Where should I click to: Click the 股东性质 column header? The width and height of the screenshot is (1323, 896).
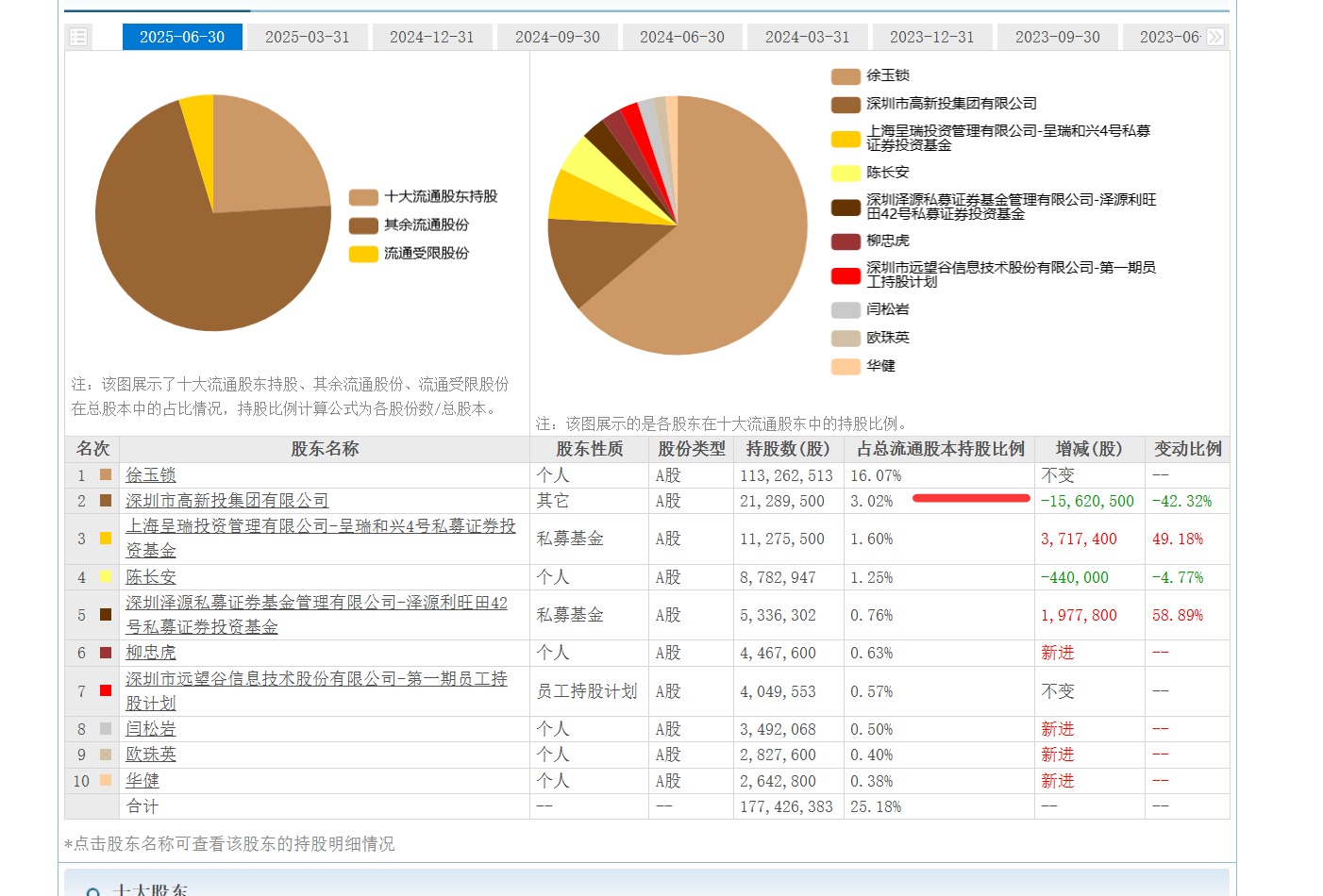pyautogui.click(x=590, y=449)
